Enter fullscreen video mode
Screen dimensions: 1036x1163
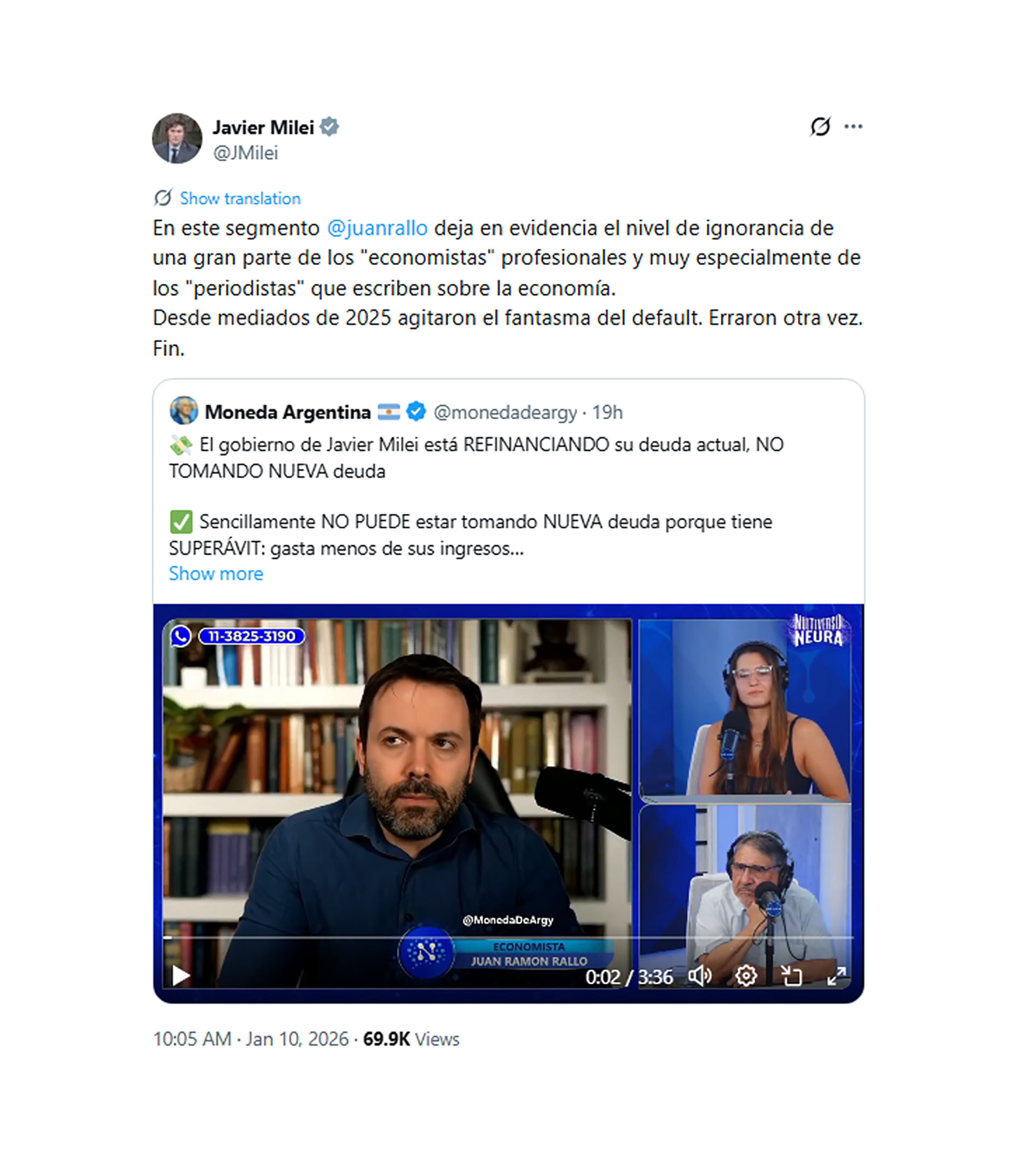[836, 977]
